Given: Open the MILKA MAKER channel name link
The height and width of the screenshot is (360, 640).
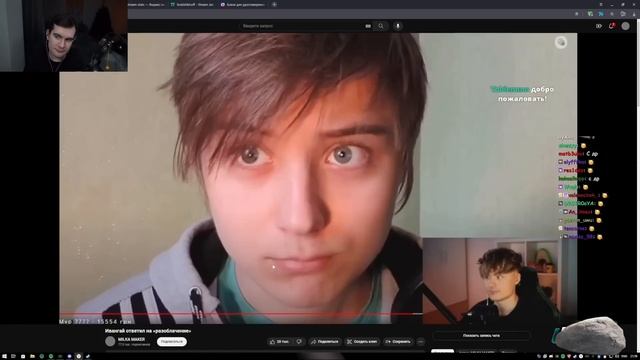Looking at the screenshot, I should [x=131, y=339].
